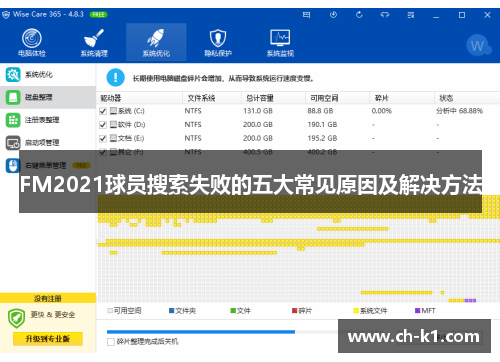The width and height of the screenshot is (500, 362).
Task: Go to the 系统监视 system monitor tab
Action: [x=280, y=42]
